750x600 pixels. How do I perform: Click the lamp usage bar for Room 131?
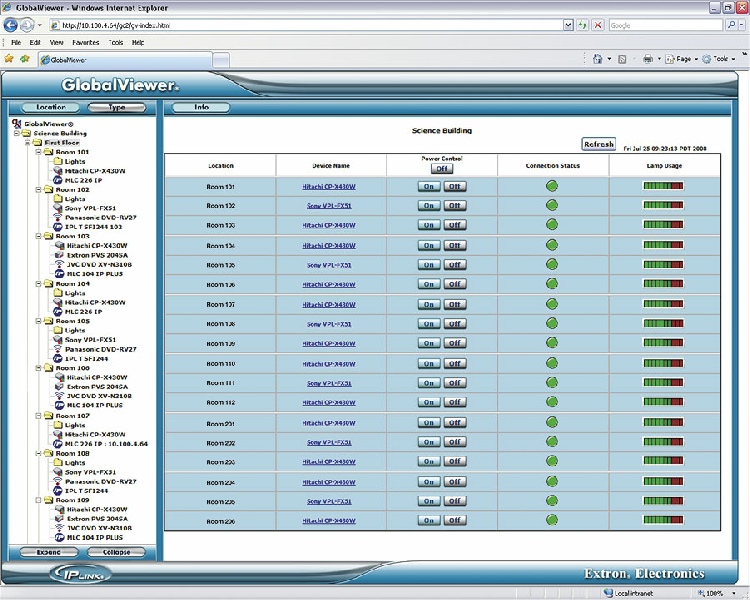(x=662, y=186)
